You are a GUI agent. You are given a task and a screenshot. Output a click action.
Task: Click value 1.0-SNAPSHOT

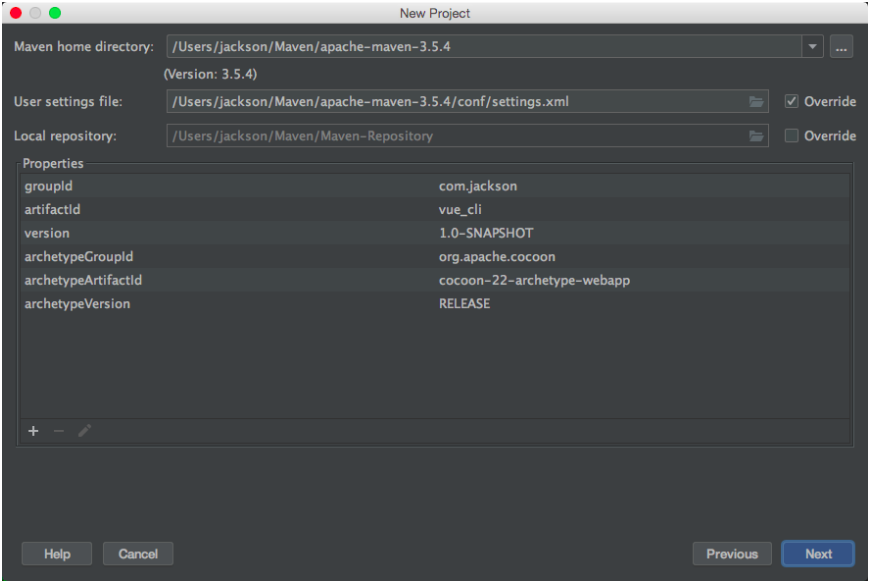pyautogui.click(x=486, y=233)
